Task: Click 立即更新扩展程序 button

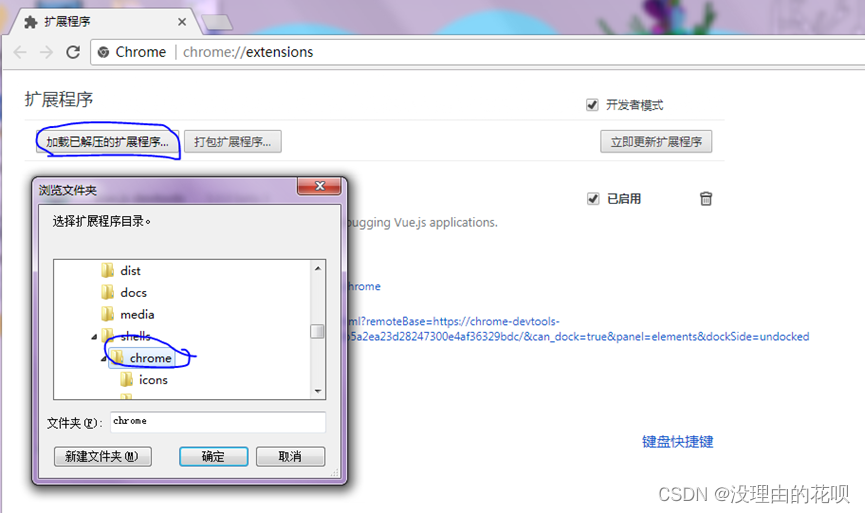Action: click(656, 142)
